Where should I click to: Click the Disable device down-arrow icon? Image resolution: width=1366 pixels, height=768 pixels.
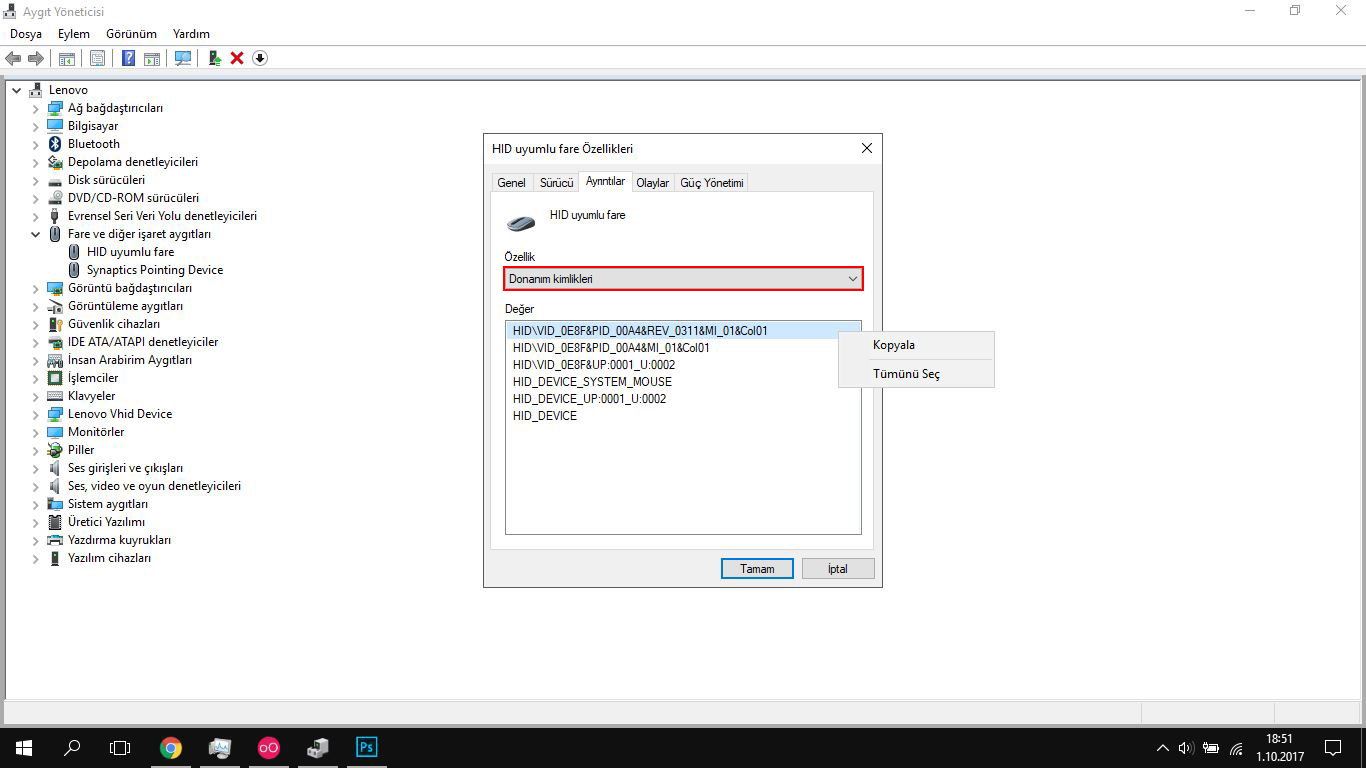[x=260, y=58]
